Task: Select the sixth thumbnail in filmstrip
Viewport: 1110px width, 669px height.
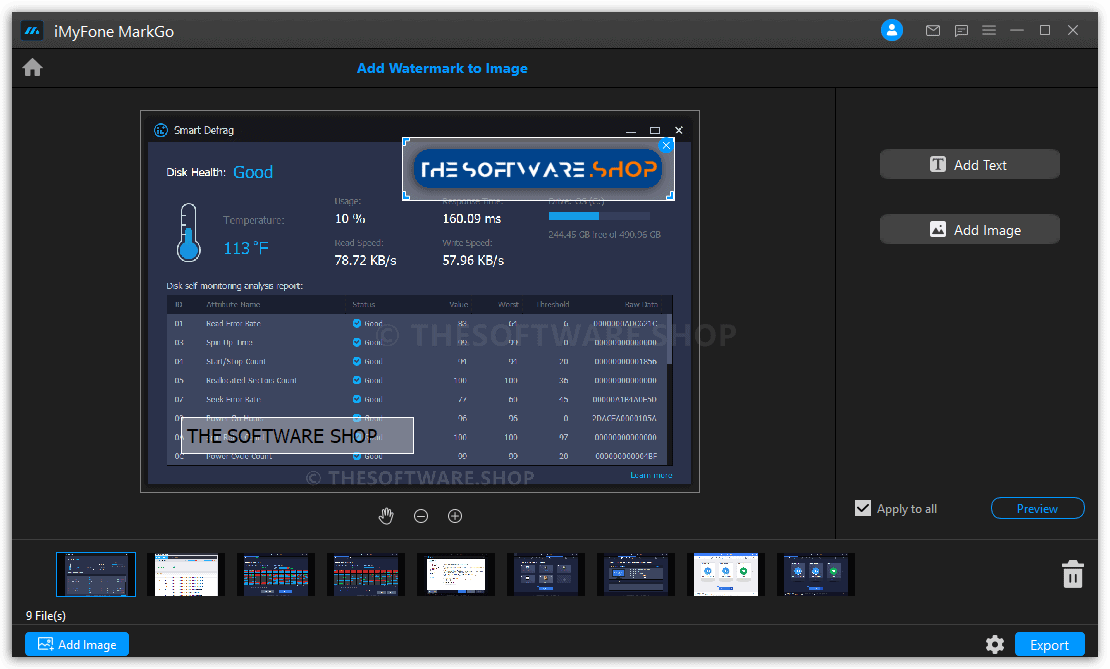Action: (x=546, y=574)
